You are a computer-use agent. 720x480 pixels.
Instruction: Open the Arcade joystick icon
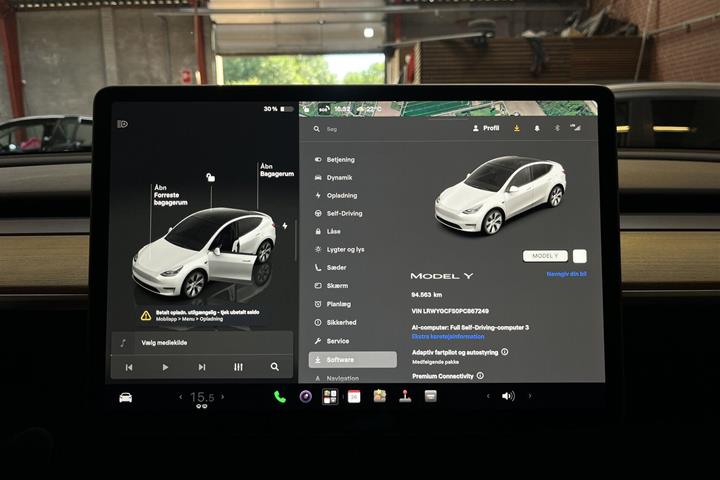pos(405,396)
